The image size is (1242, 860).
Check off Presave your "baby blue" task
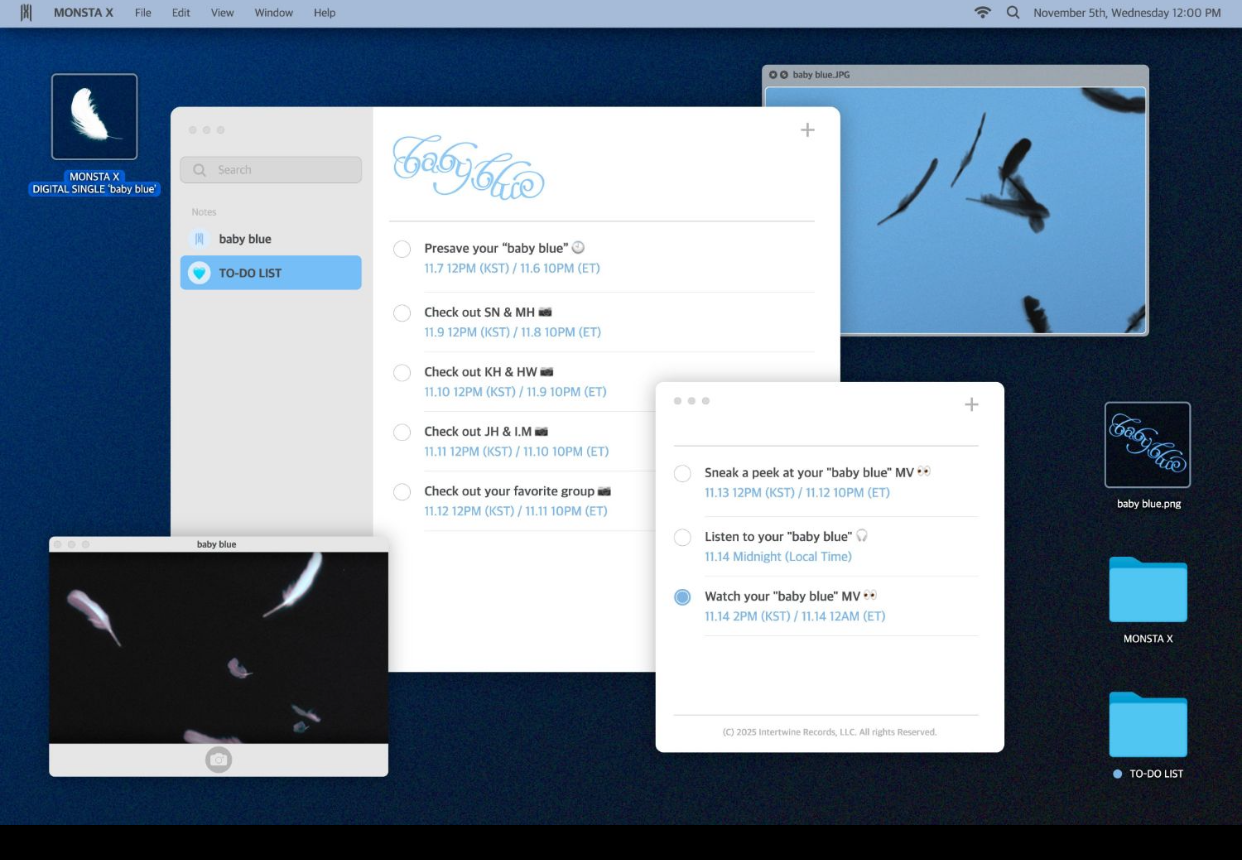tap(402, 249)
